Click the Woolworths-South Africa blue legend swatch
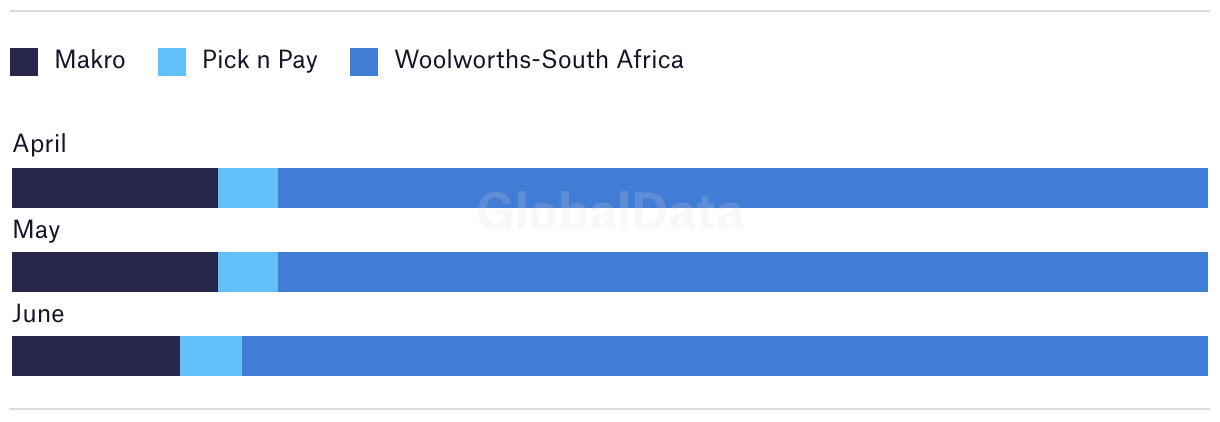The height and width of the screenshot is (422, 1220). 364,62
